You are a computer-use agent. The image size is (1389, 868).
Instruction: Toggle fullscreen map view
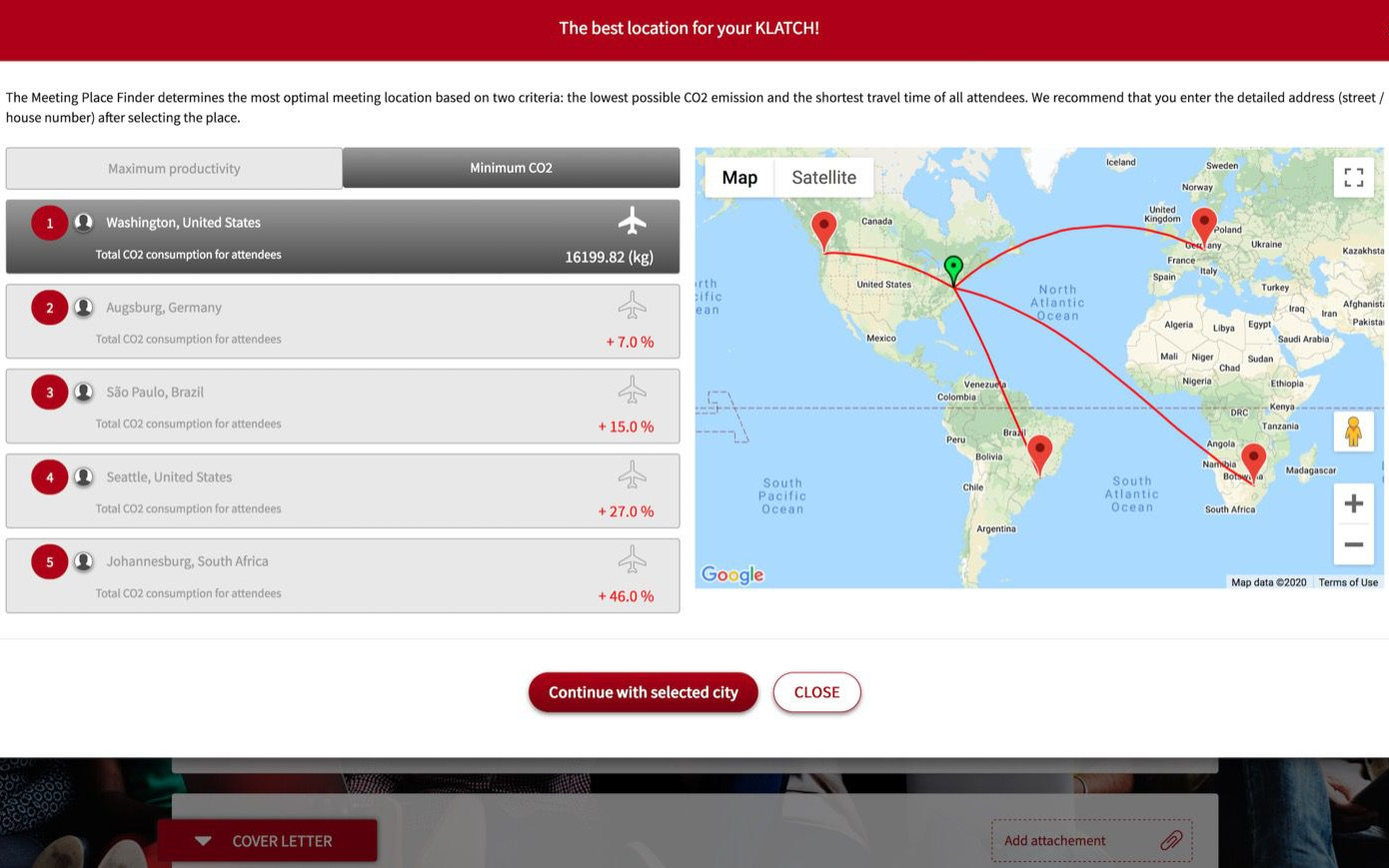point(1353,178)
